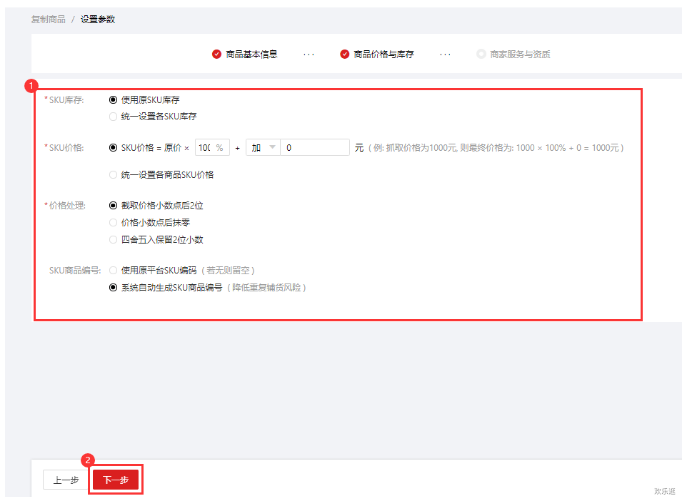
Task: Choose 使用原平台SKU编码 option
Action: coord(113,270)
